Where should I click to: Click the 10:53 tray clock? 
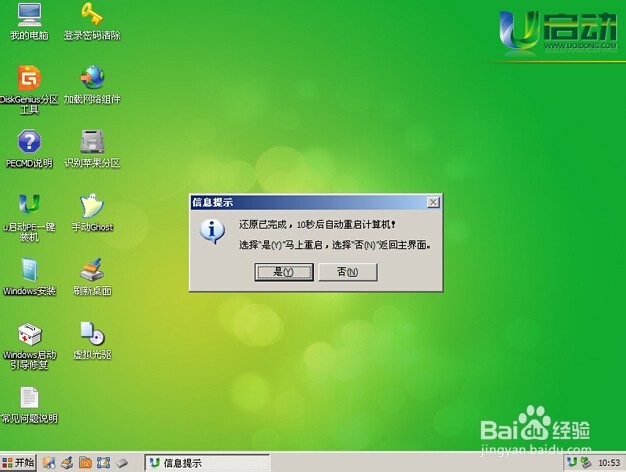(609, 463)
